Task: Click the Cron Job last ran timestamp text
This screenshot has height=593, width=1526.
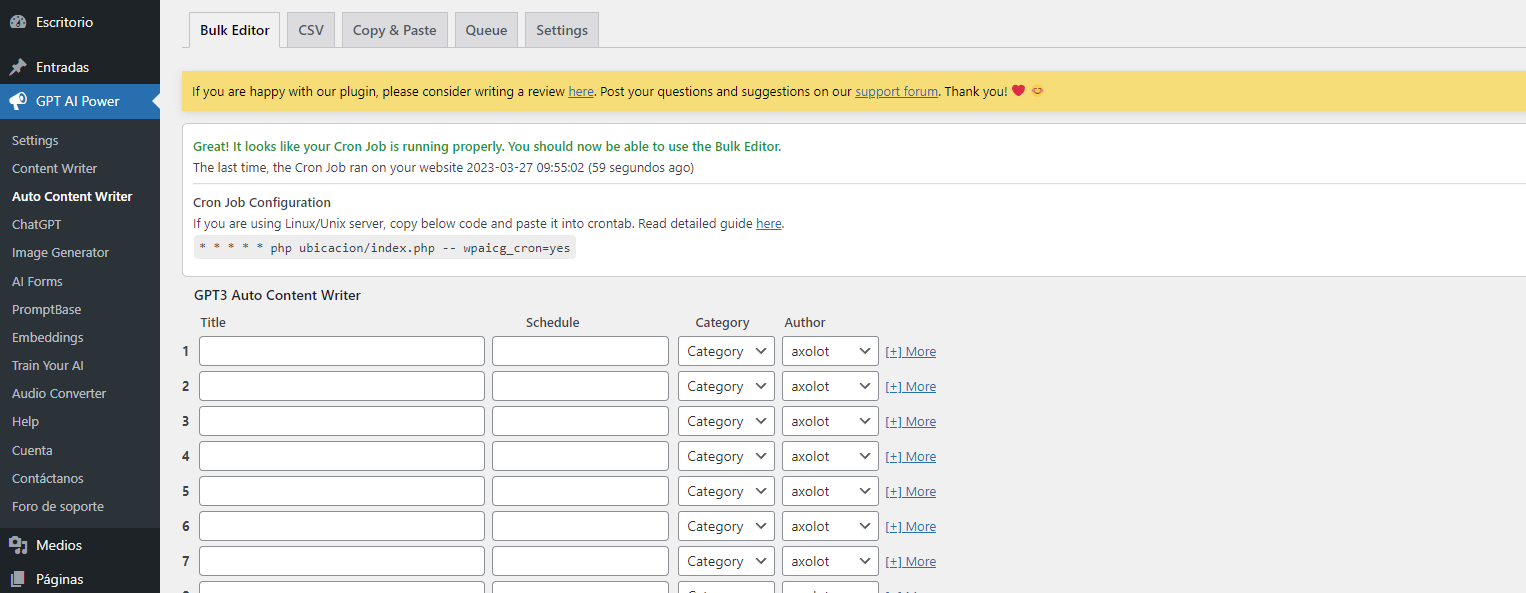Action: (x=443, y=167)
